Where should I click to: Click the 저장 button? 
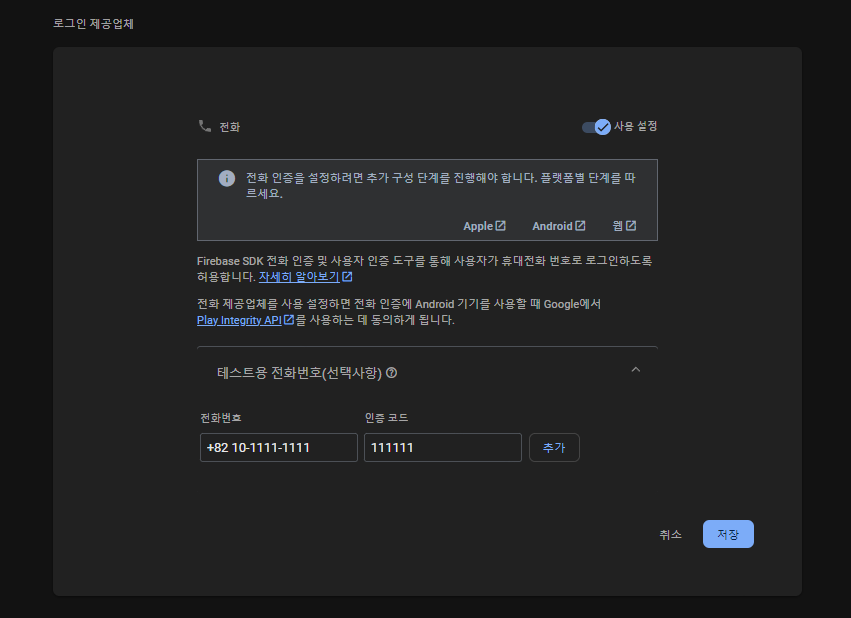728,534
